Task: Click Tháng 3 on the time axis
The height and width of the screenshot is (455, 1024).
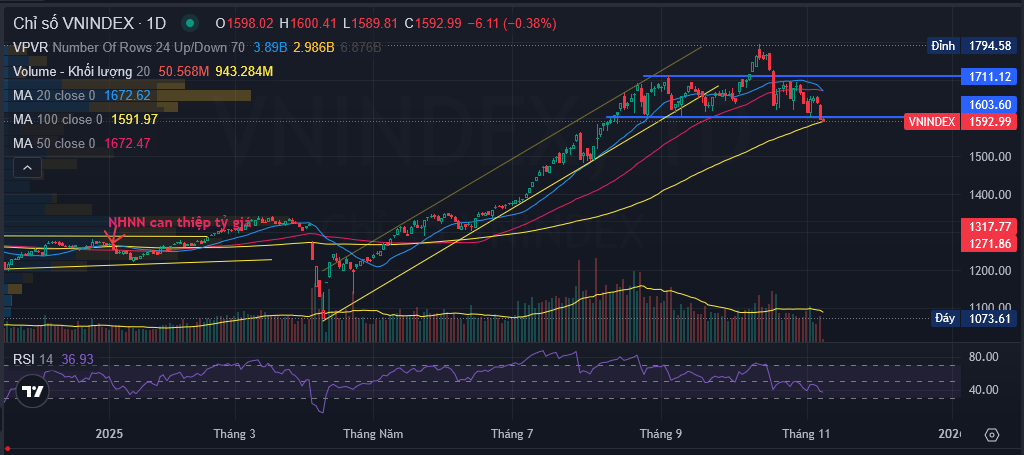Action: (x=234, y=435)
